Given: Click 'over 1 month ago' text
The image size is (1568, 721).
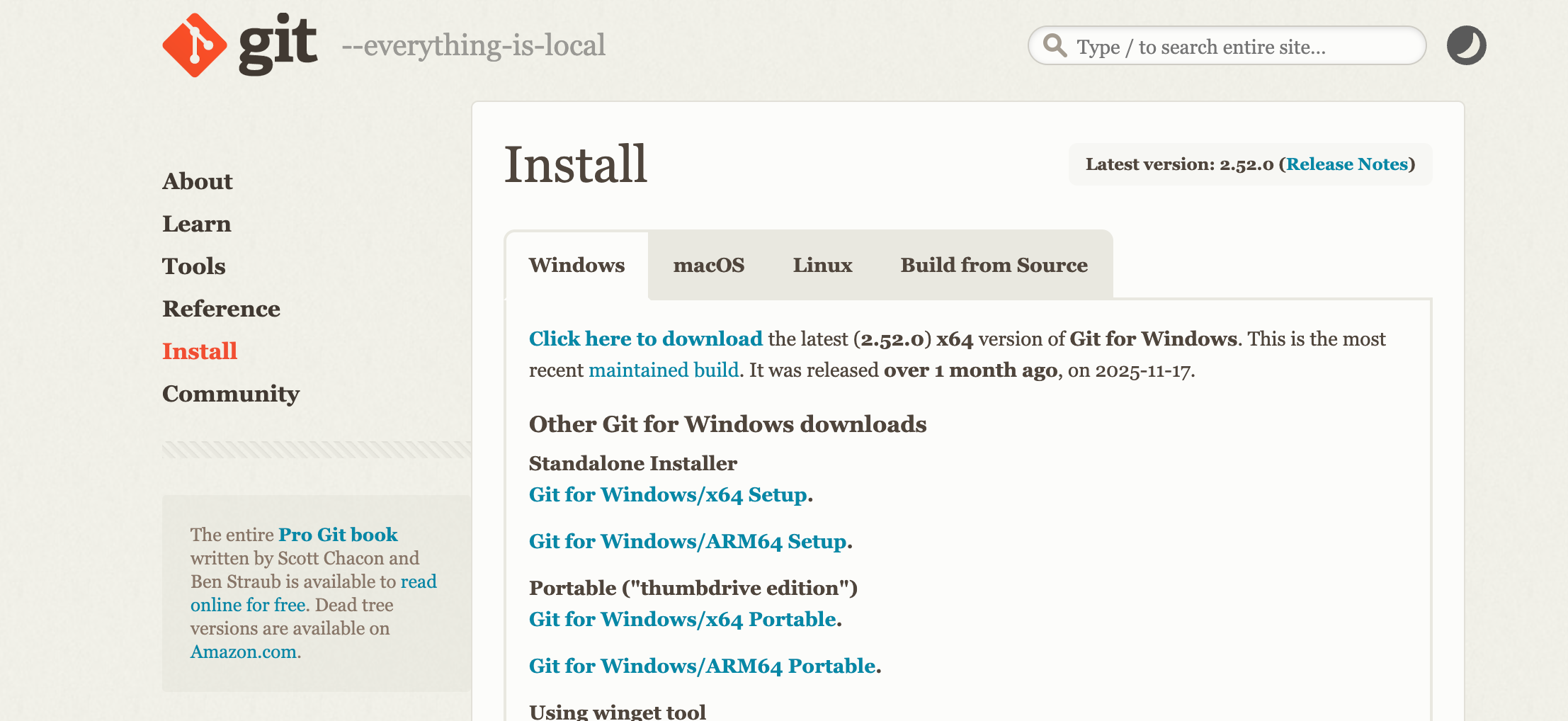Looking at the screenshot, I should (970, 370).
